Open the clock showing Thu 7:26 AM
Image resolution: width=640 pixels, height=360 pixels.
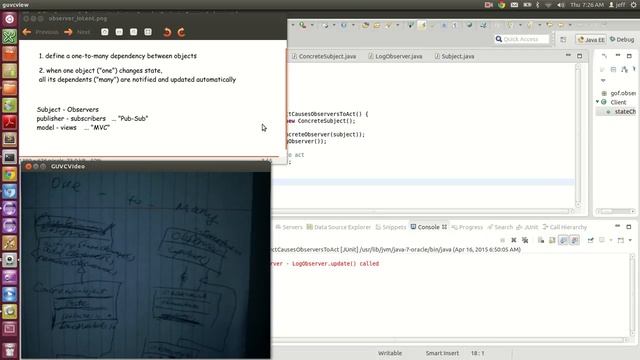coord(587,4)
